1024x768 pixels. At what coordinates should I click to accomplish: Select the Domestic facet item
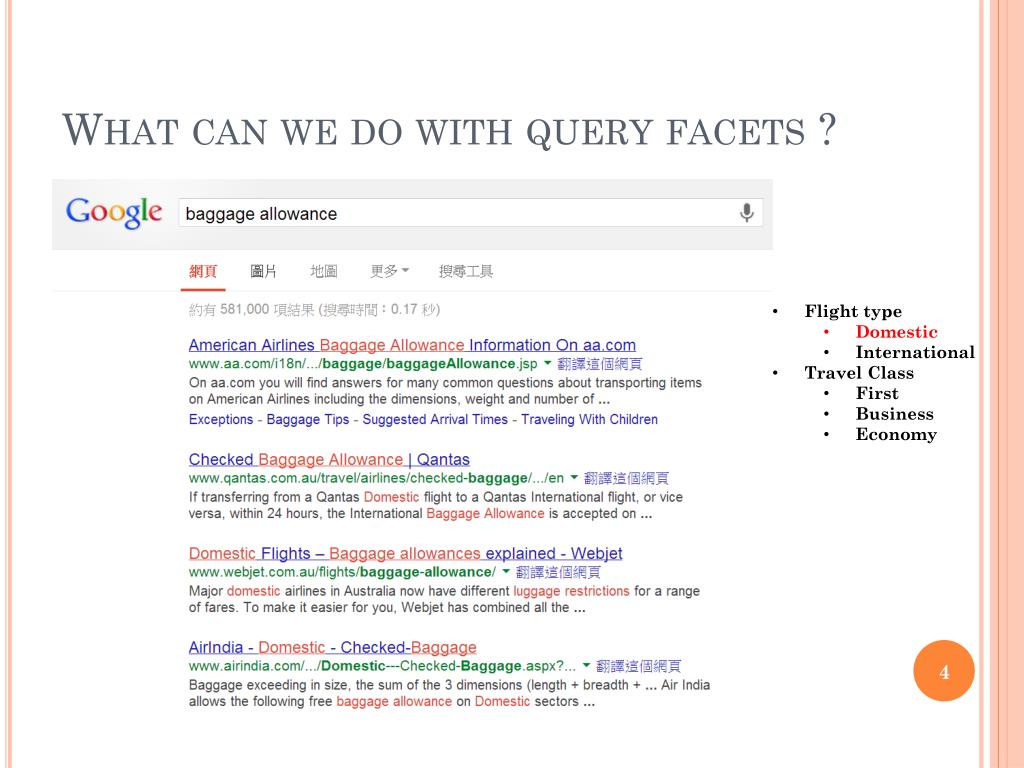pos(897,332)
